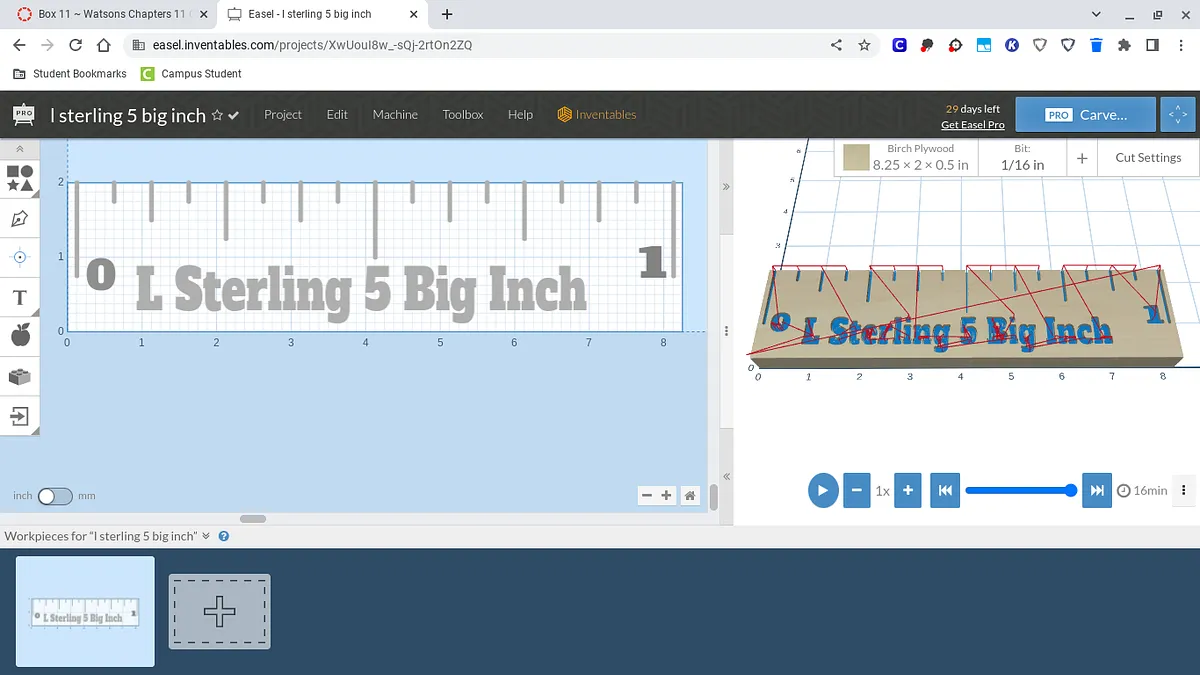This screenshot has height=675, width=1200.
Task: Select the Shapes tool in left toolbar
Action: pyautogui.click(x=20, y=178)
